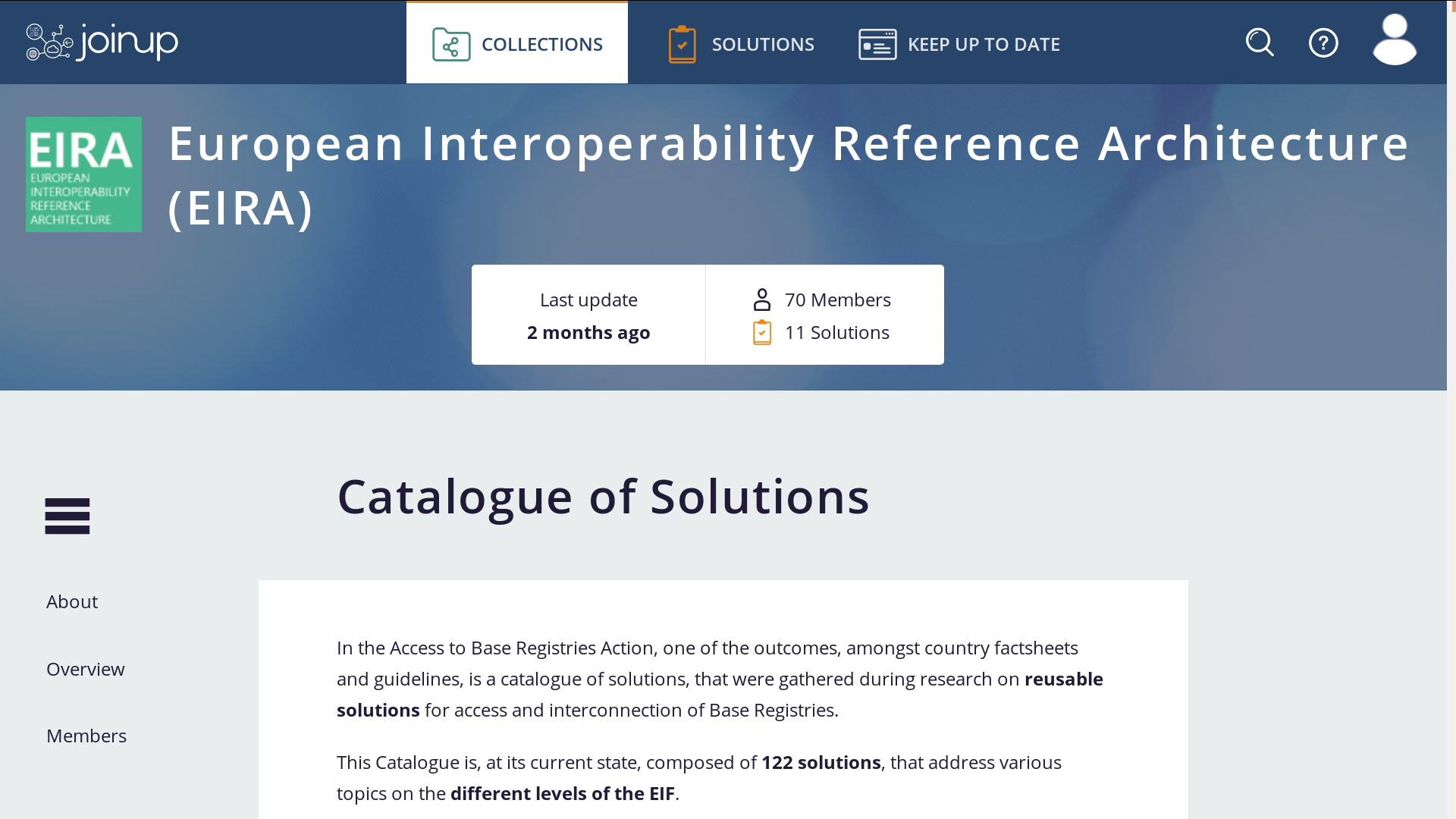Expand the Overview sidebar section
1456x819 pixels.
coord(85,668)
